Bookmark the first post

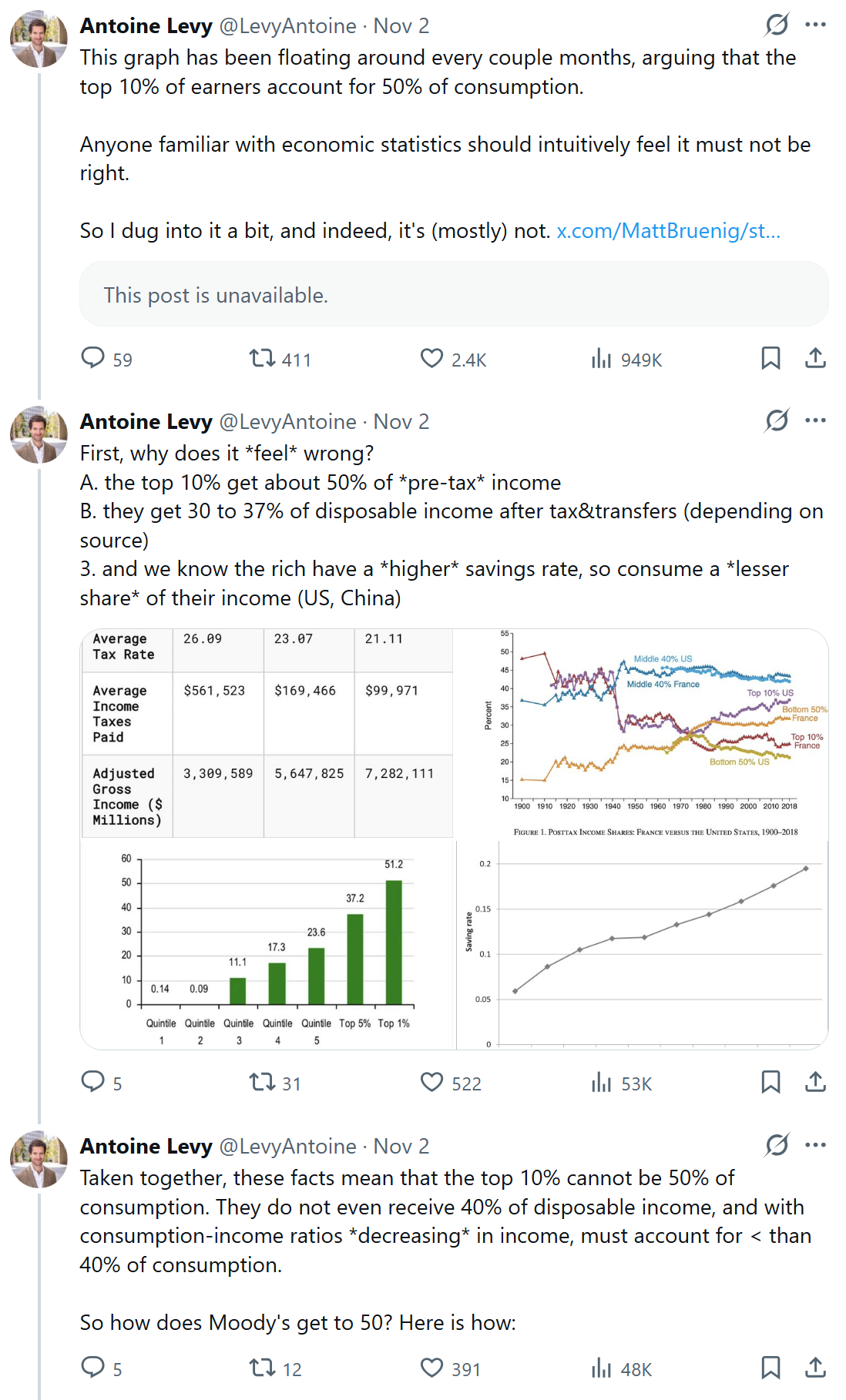click(770, 358)
